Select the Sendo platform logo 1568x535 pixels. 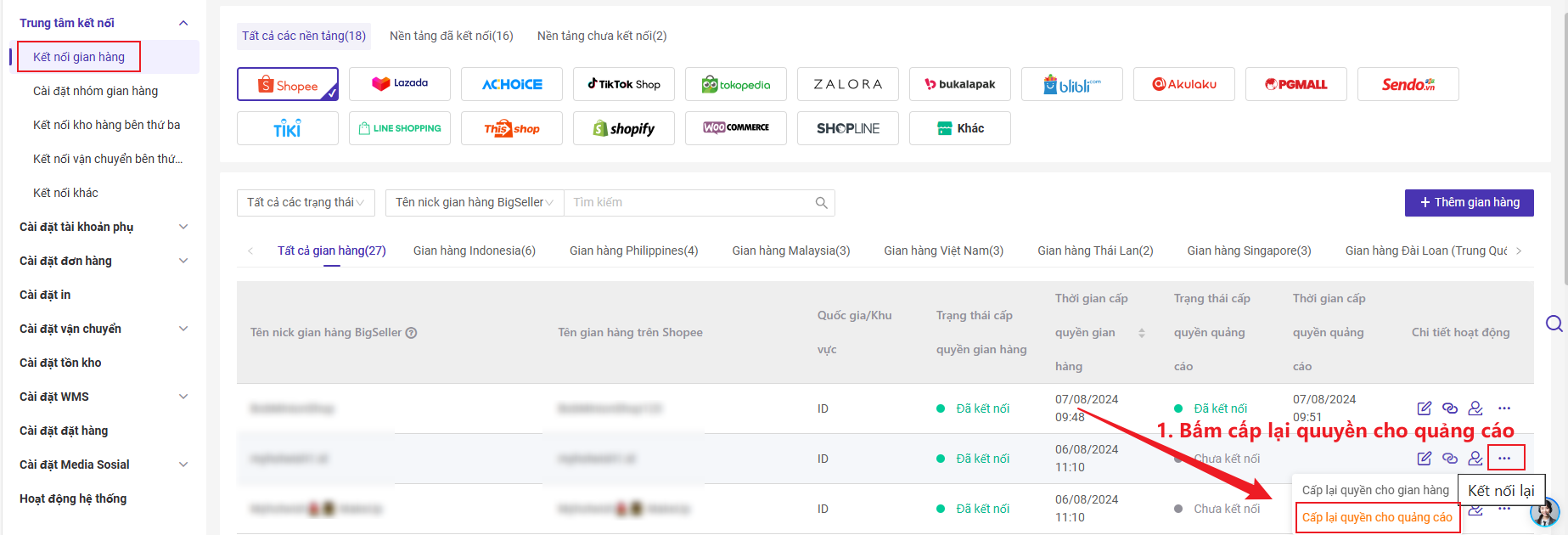(x=1408, y=84)
